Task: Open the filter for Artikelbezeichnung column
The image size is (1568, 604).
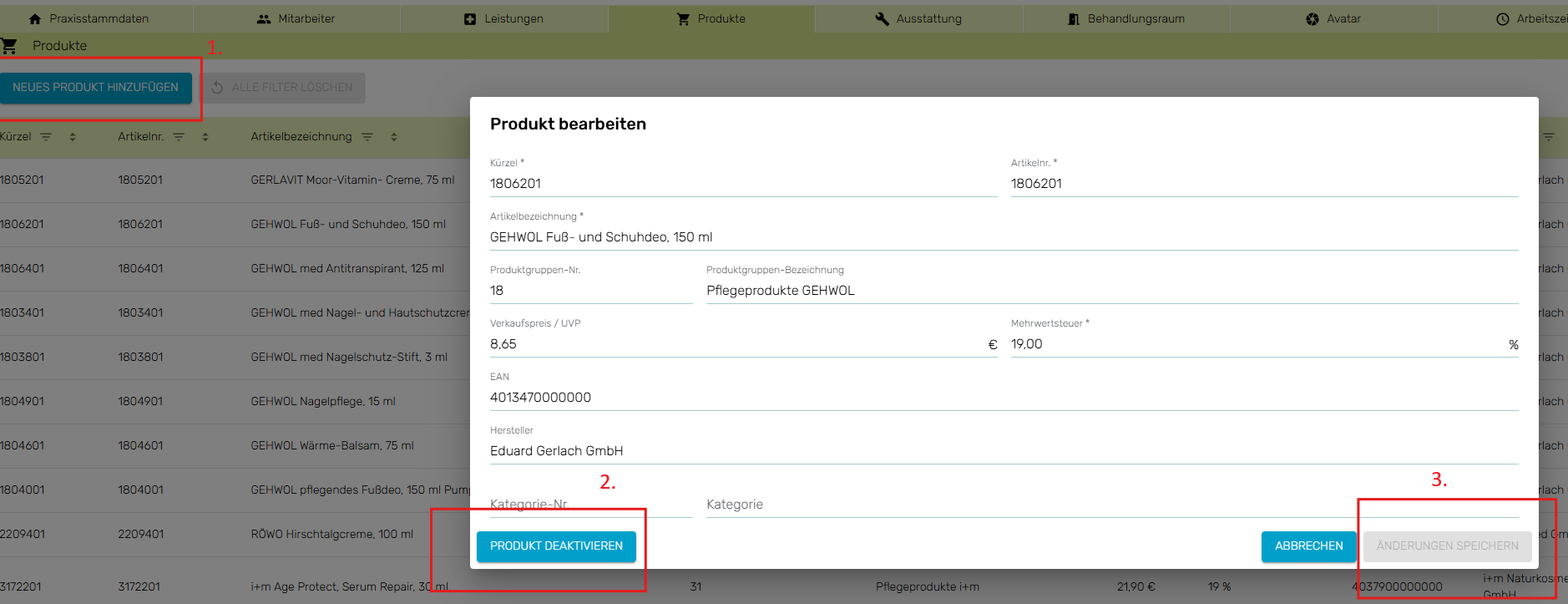Action: pyautogui.click(x=367, y=136)
